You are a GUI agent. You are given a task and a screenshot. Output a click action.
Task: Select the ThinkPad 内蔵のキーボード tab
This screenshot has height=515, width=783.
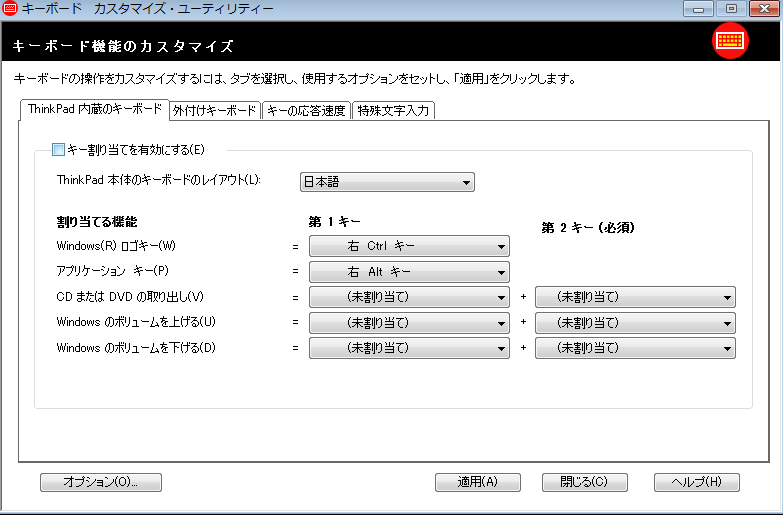tap(94, 109)
